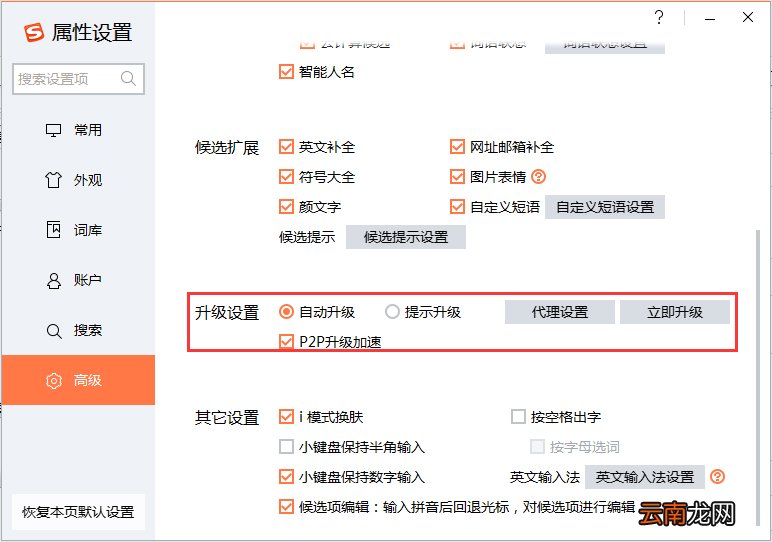Open the 常用 settings tab
Image resolution: width=772 pixels, height=542 pixels.
click(78, 130)
